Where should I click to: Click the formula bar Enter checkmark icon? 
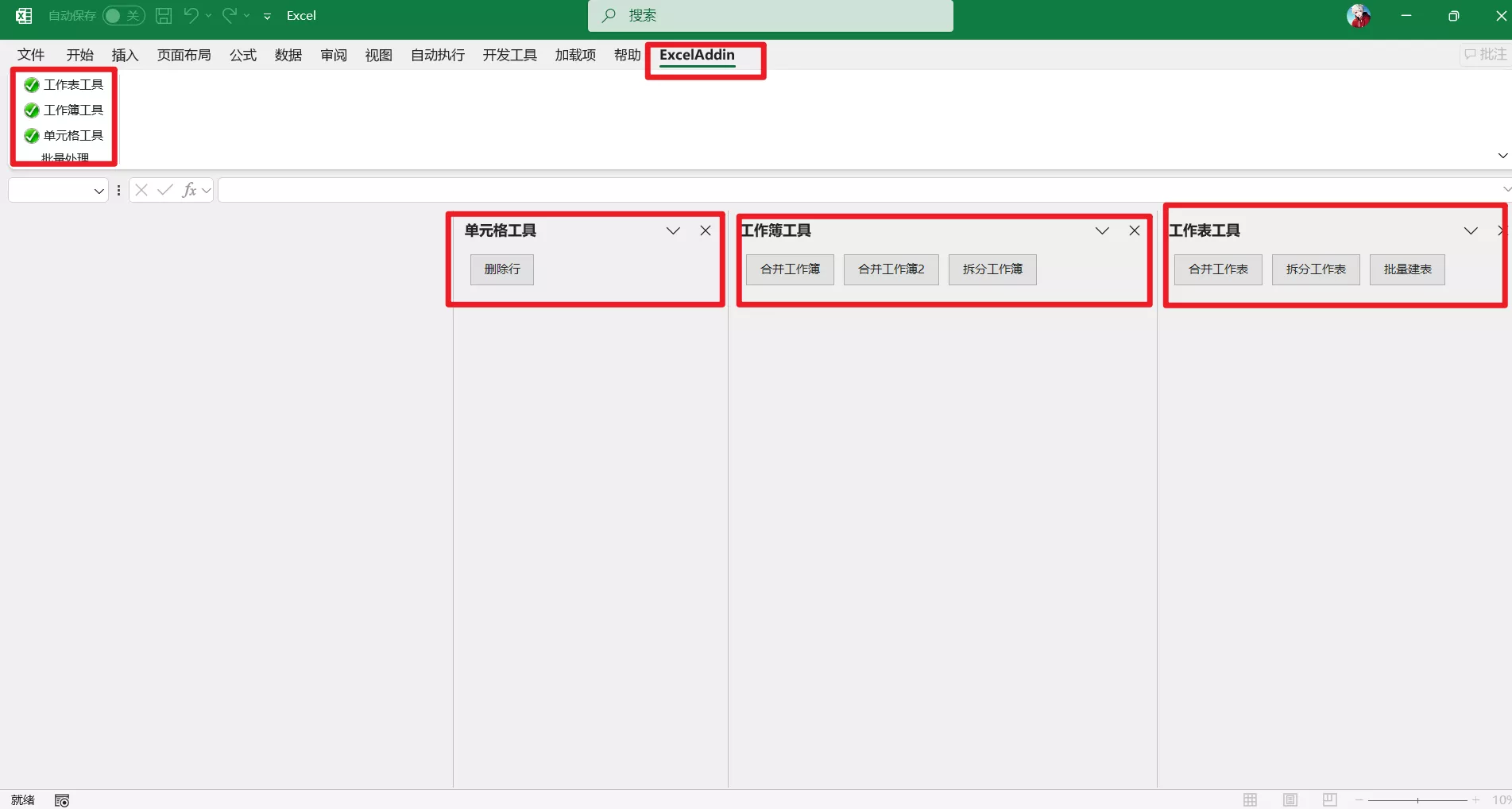pyautogui.click(x=165, y=190)
